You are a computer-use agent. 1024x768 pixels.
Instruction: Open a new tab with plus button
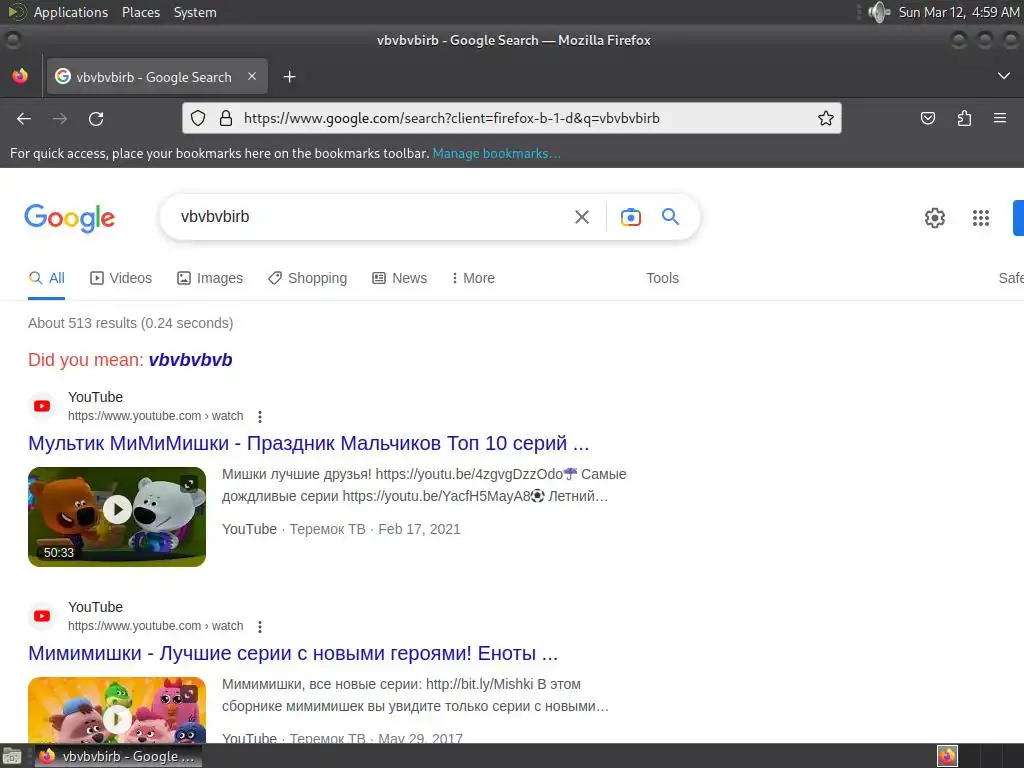pos(289,77)
